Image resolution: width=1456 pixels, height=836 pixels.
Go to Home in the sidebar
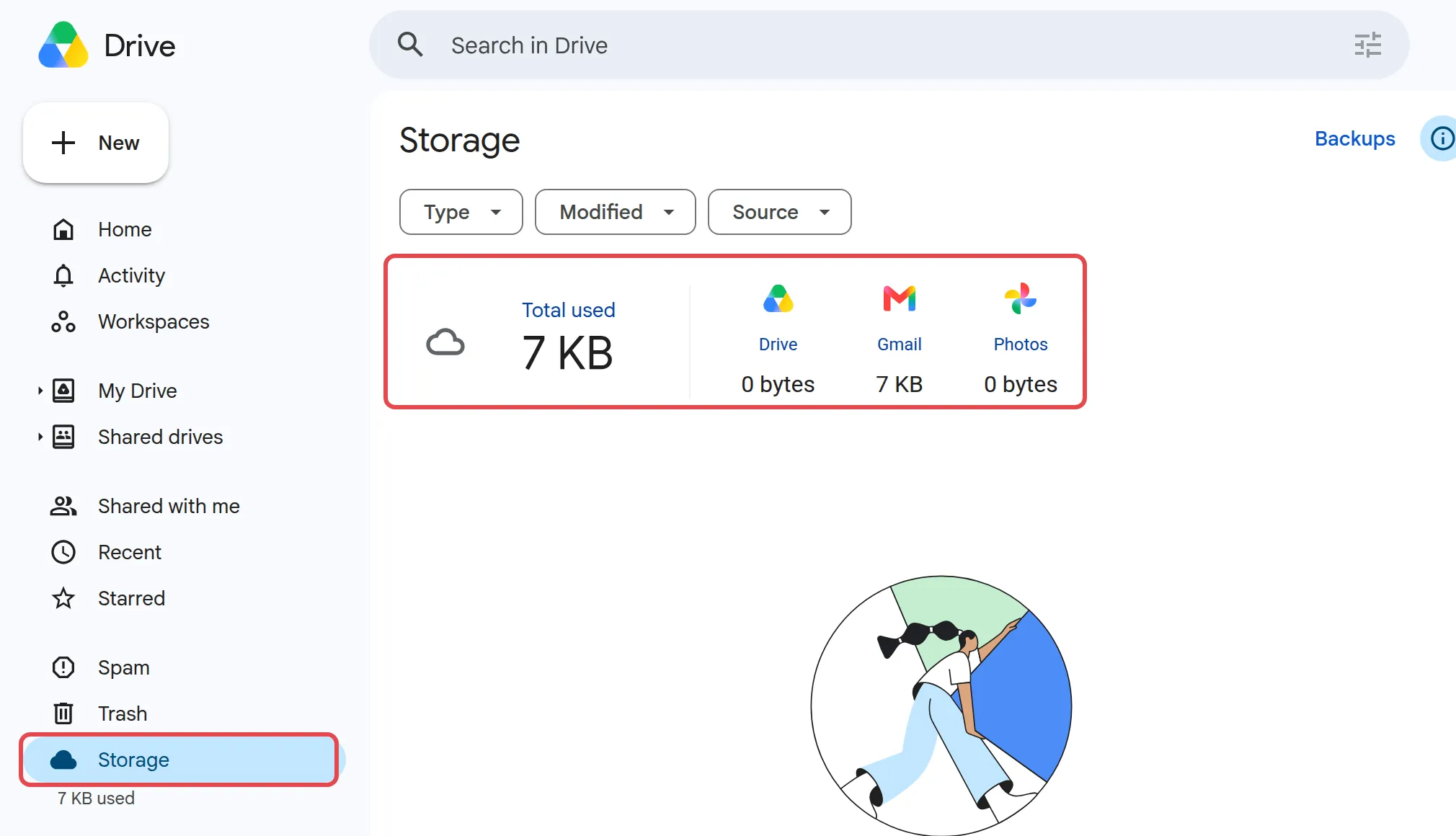183,229
